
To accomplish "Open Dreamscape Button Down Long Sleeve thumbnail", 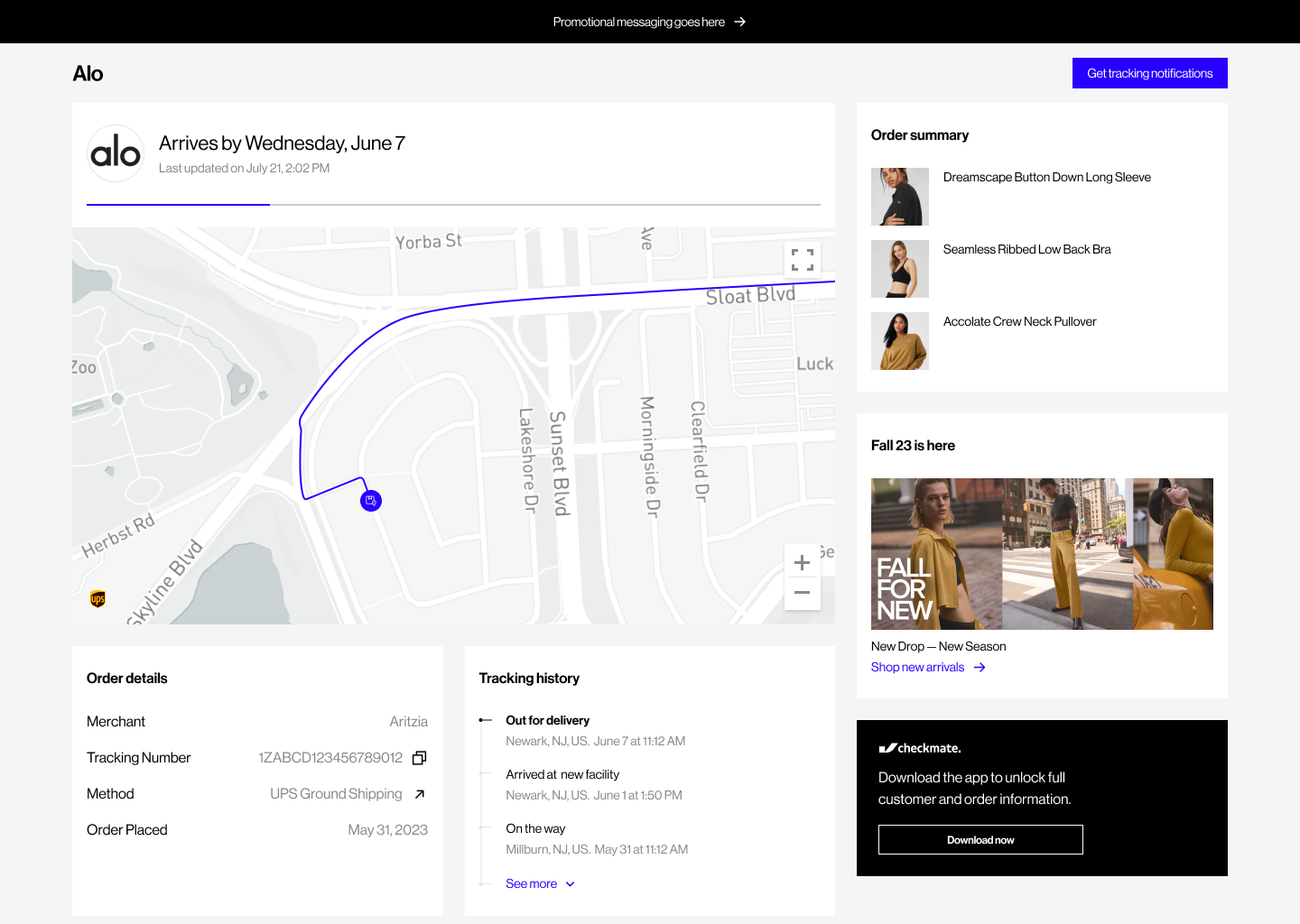I will 900,197.
